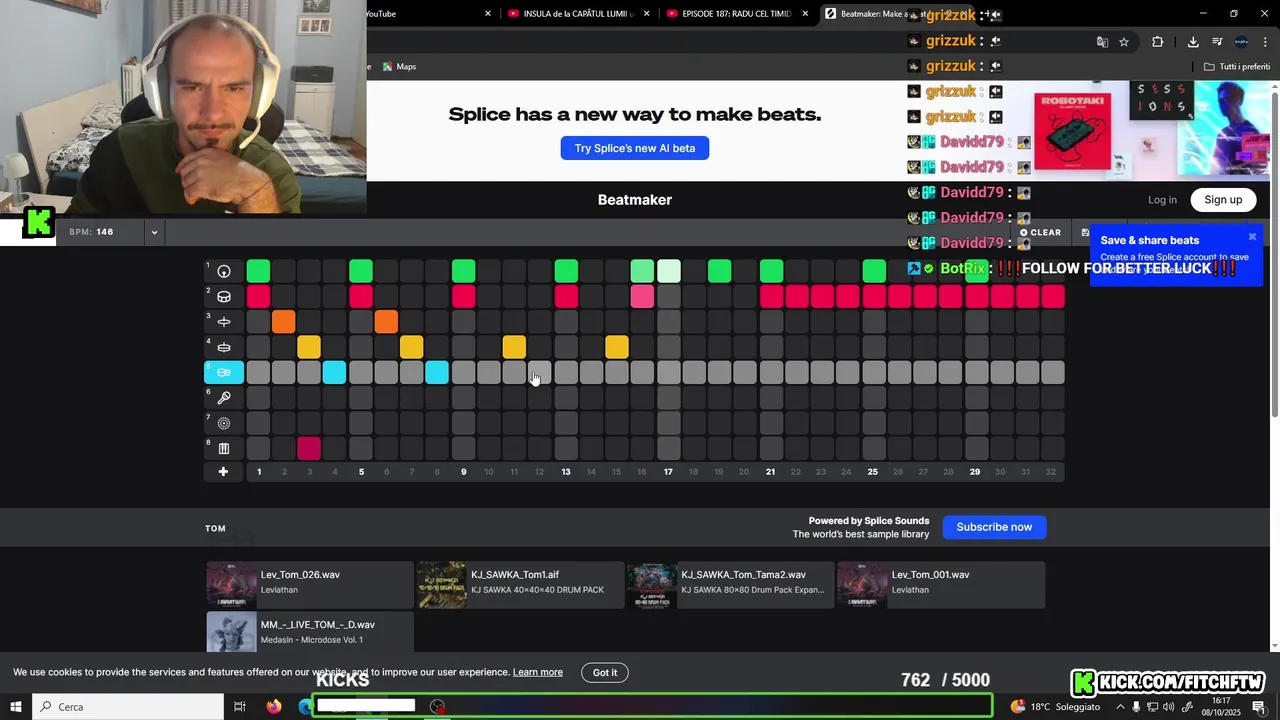Choose the Lev_Tom_001.wav sample
The width and height of the screenshot is (1280, 720).
(x=940, y=584)
